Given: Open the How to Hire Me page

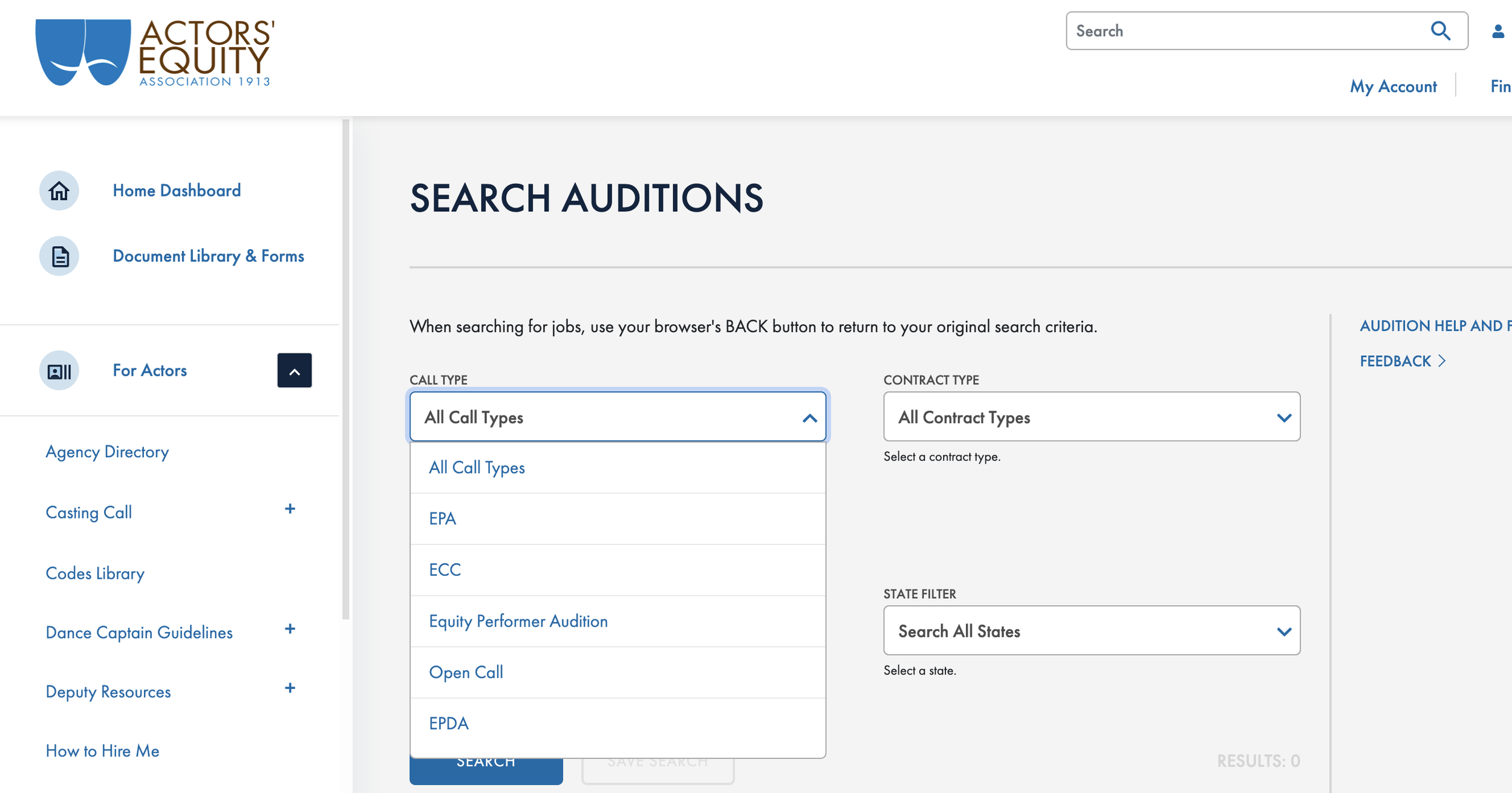Looking at the screenshot, I should click(102, 751).
